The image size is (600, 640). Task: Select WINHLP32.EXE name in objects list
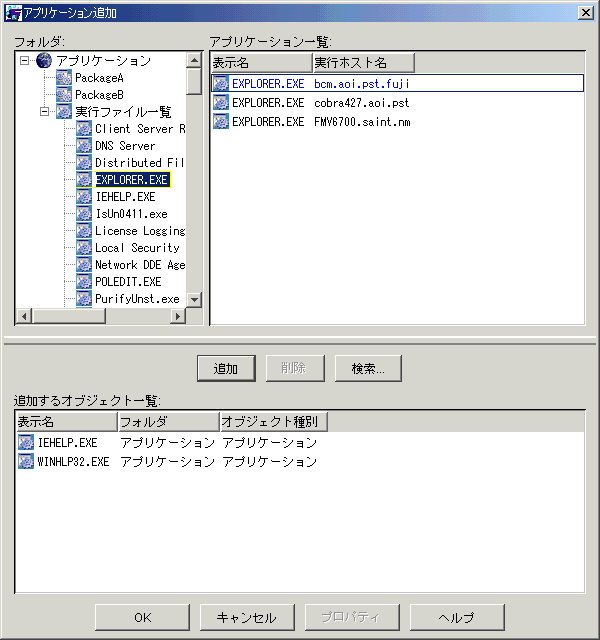click(x=73, y=462)
